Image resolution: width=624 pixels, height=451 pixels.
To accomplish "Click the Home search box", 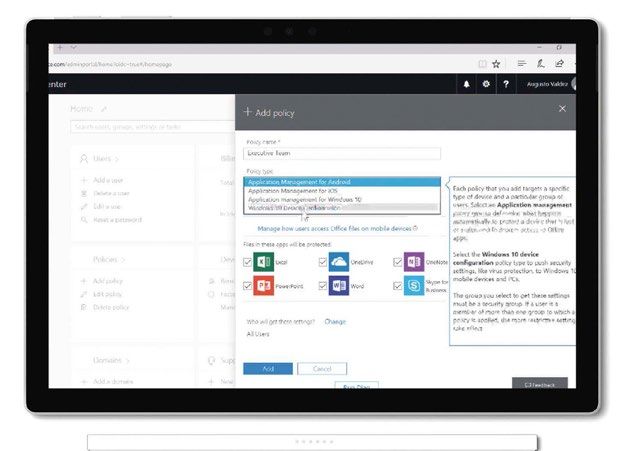I will point(152,127).
